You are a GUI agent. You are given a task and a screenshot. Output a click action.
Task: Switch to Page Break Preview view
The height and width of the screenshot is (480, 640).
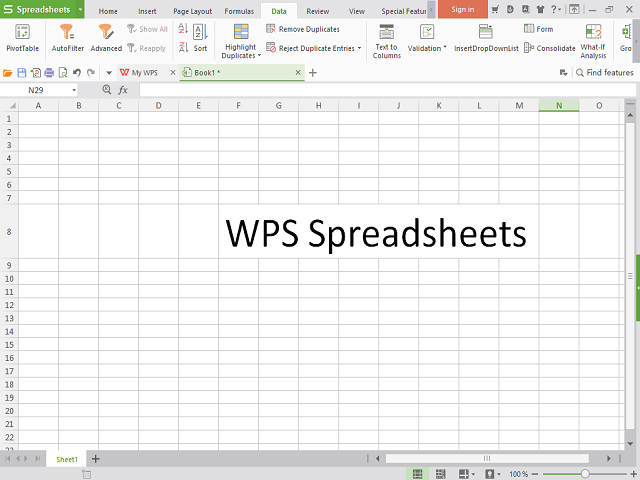pos(440,474)
